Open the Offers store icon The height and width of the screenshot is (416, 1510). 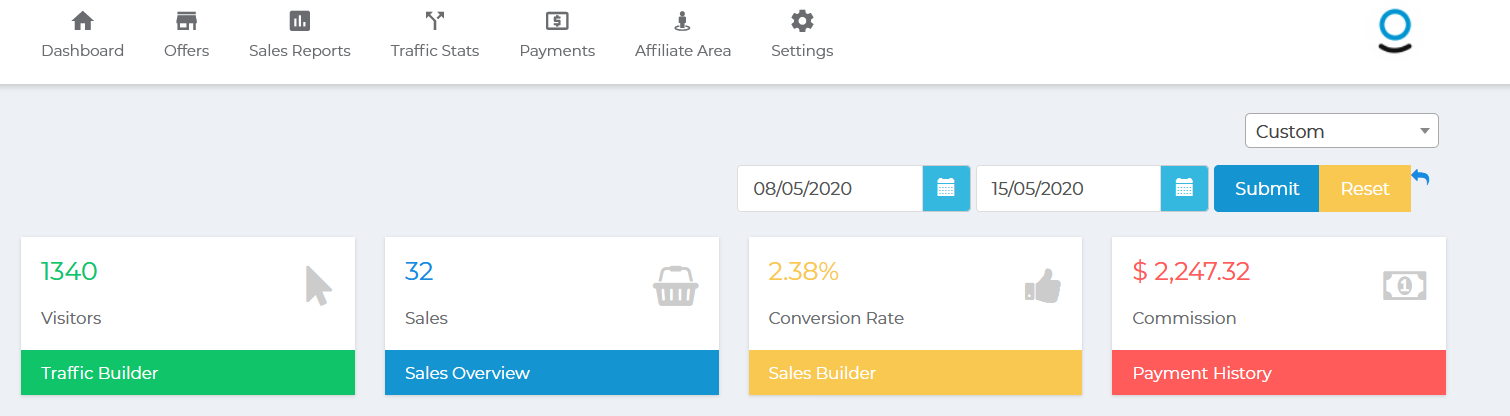pyautogui.click(x=186, y=21)
